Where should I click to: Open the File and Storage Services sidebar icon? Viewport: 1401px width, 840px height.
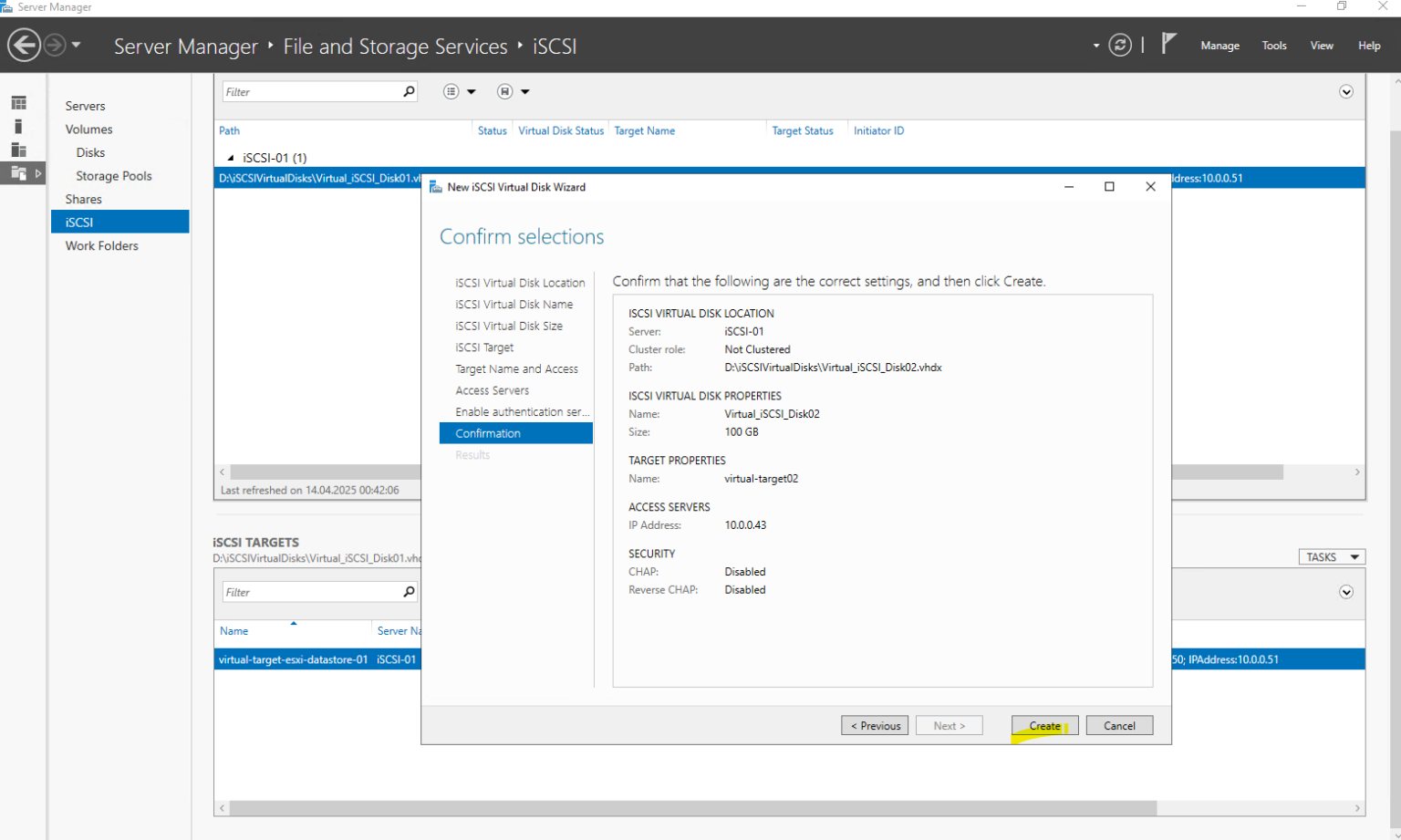(19, 172)
